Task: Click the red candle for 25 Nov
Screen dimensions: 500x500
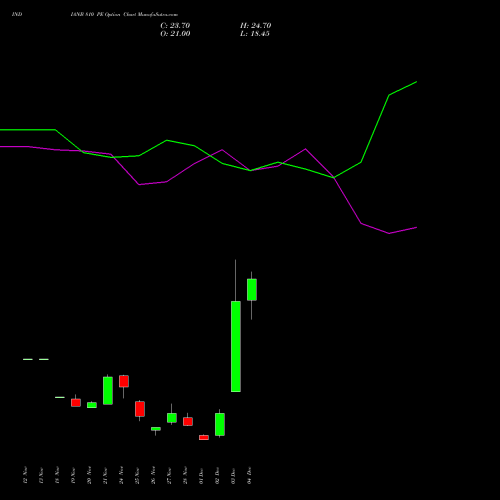Action: pos(140,409)
